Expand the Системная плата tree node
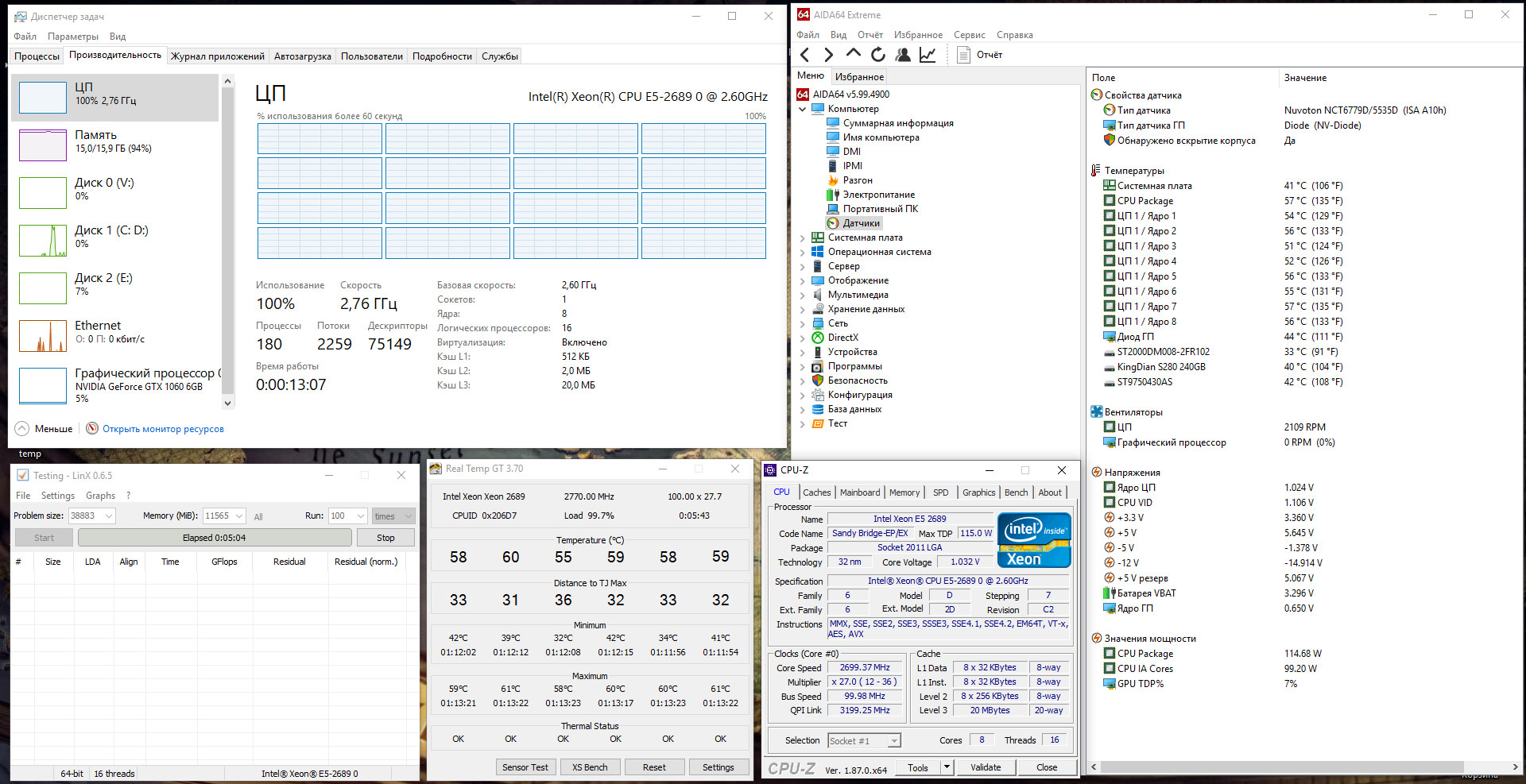The image size is (1526, 784). pos(802,238)
